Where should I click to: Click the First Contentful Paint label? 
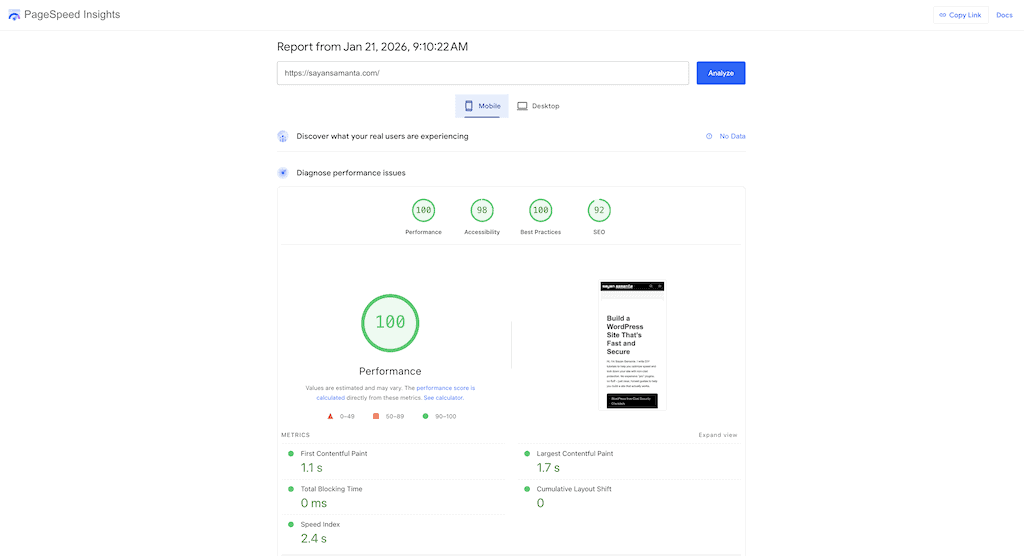334,453
